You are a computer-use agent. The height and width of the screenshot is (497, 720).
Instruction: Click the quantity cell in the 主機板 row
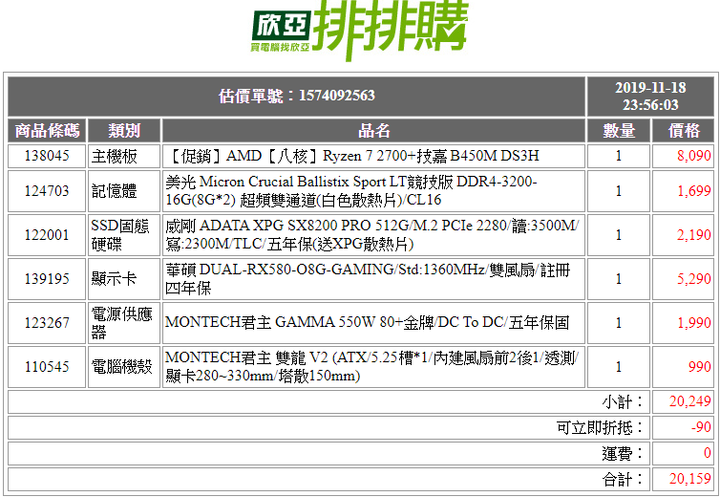[x=619, y=156]
